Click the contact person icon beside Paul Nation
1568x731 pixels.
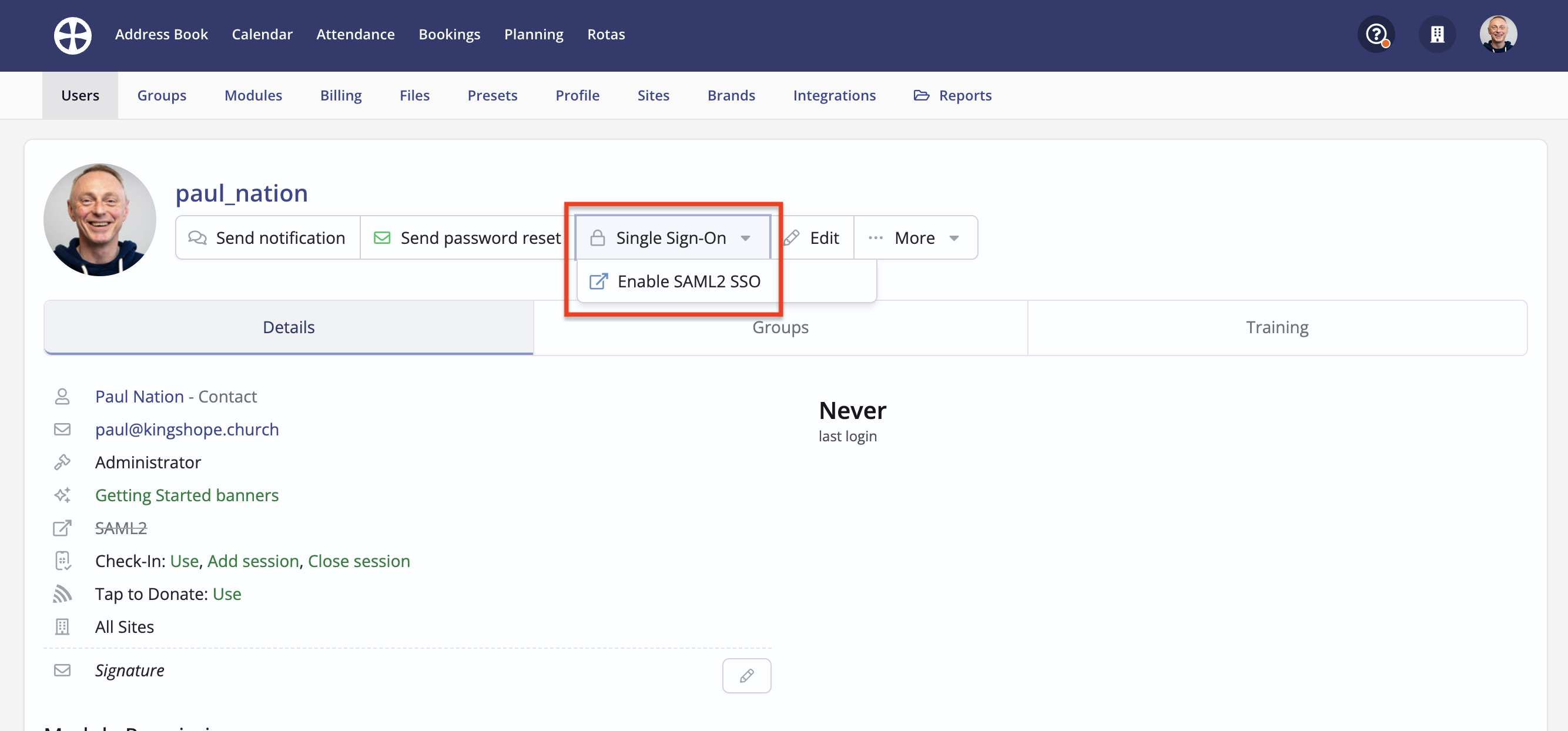[x=62, y=396]
